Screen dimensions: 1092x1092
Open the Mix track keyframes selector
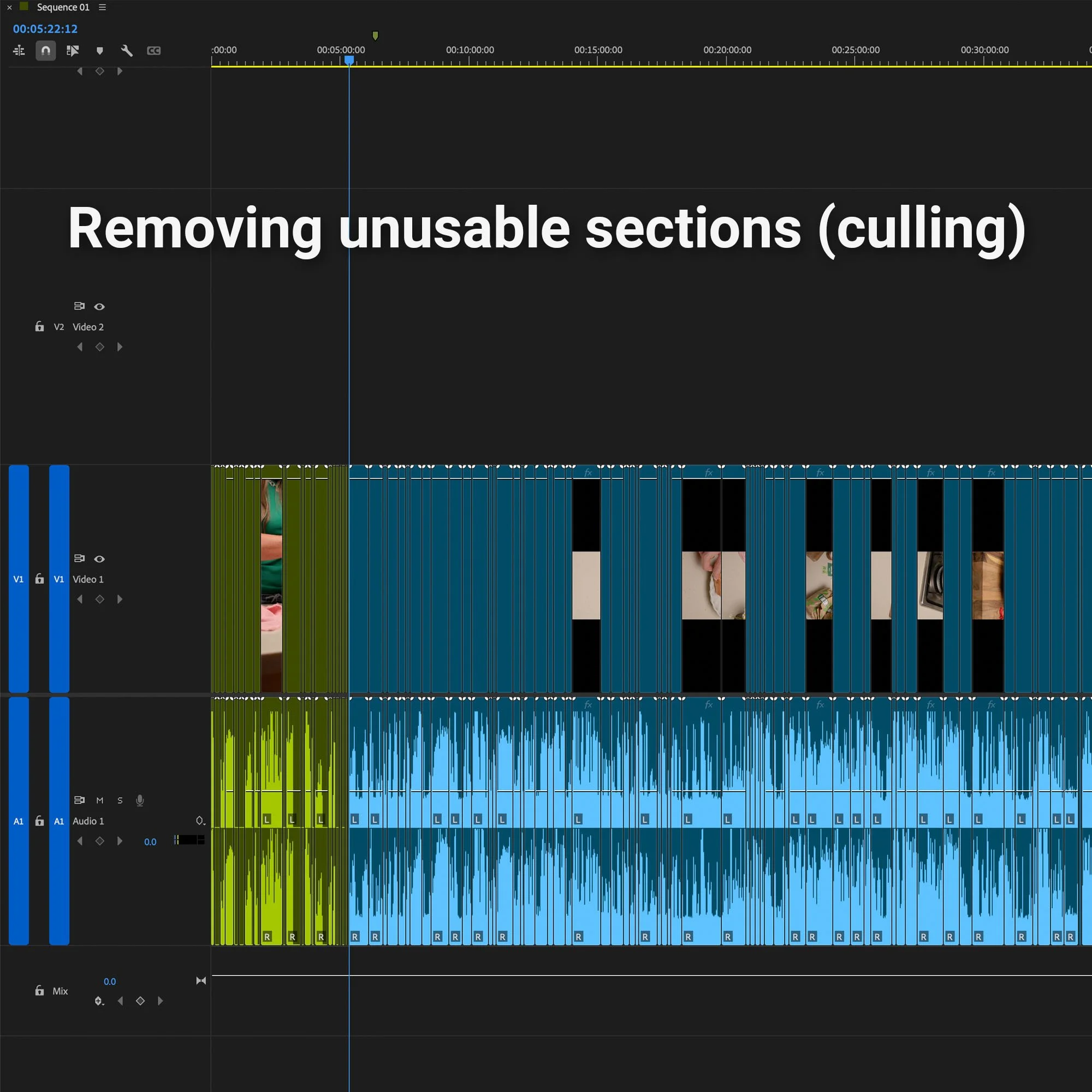coord(100,1001)
